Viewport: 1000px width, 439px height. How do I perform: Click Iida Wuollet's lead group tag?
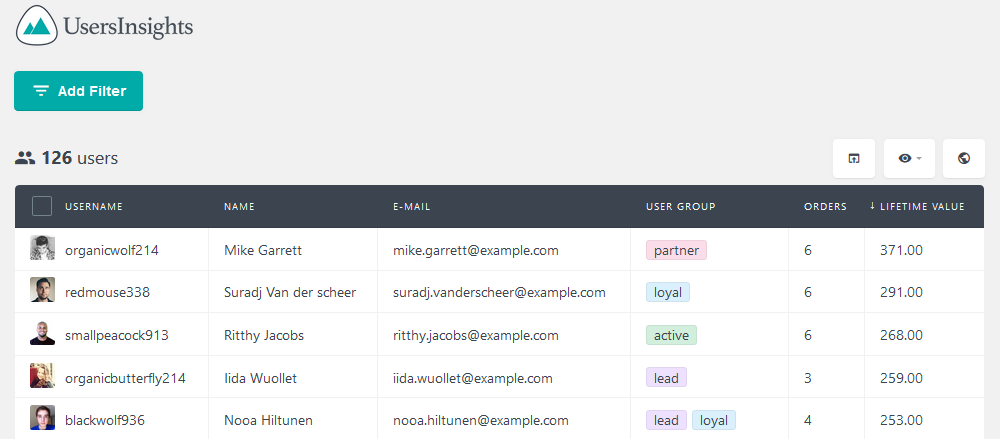click(666, 378)
